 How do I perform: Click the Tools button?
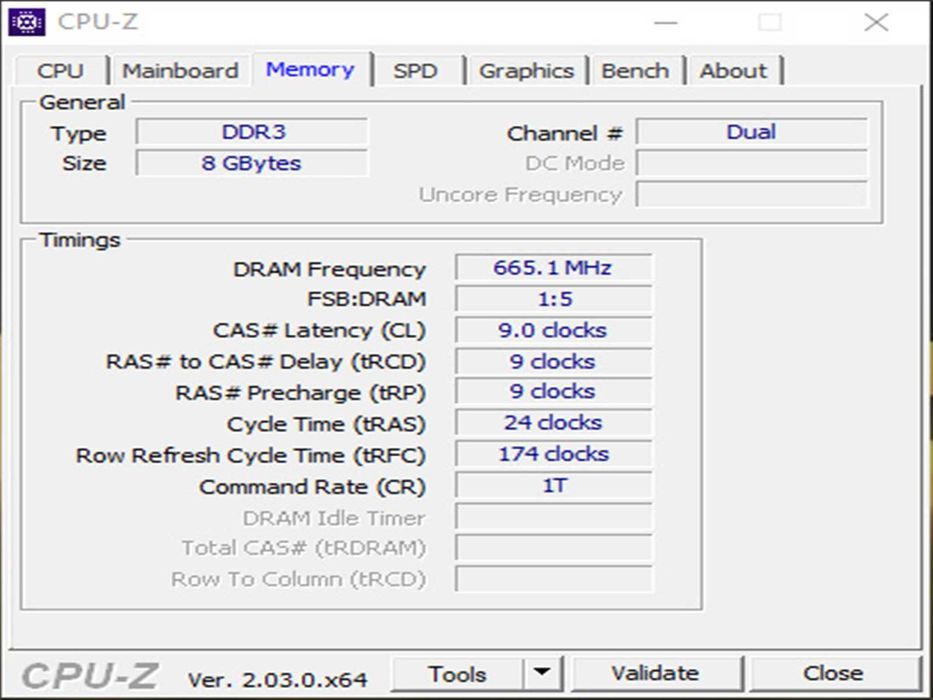[x=457, y=674]
